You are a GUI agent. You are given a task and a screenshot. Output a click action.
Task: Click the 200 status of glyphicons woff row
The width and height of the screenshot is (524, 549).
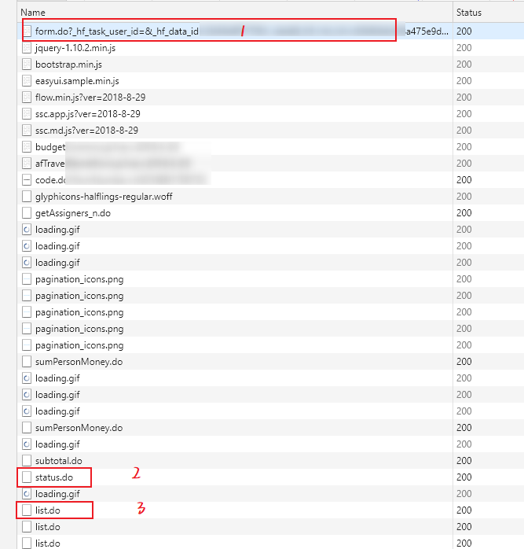point(464,196)
